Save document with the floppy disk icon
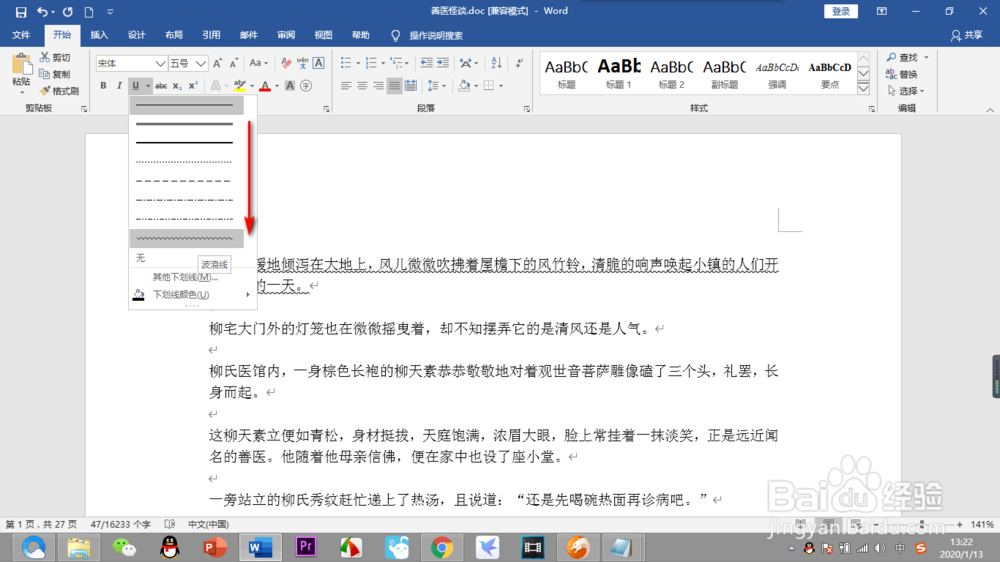1000x562 pixels. (21, 11)
